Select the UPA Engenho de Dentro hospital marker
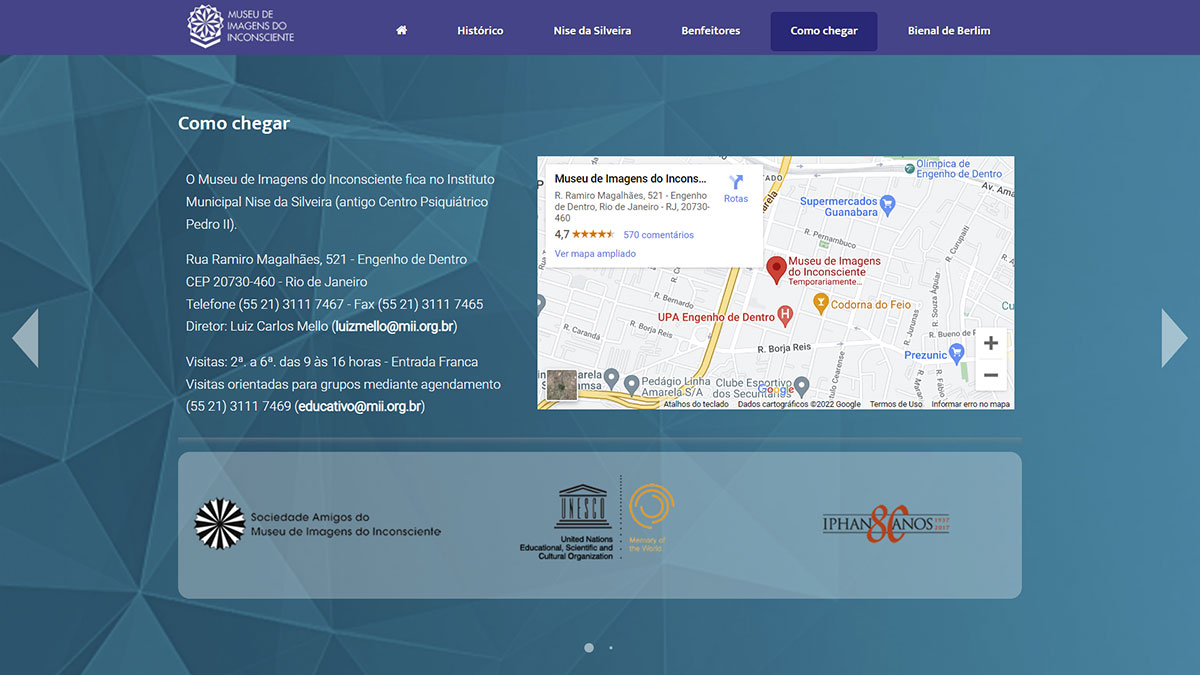 click(785, 317)
